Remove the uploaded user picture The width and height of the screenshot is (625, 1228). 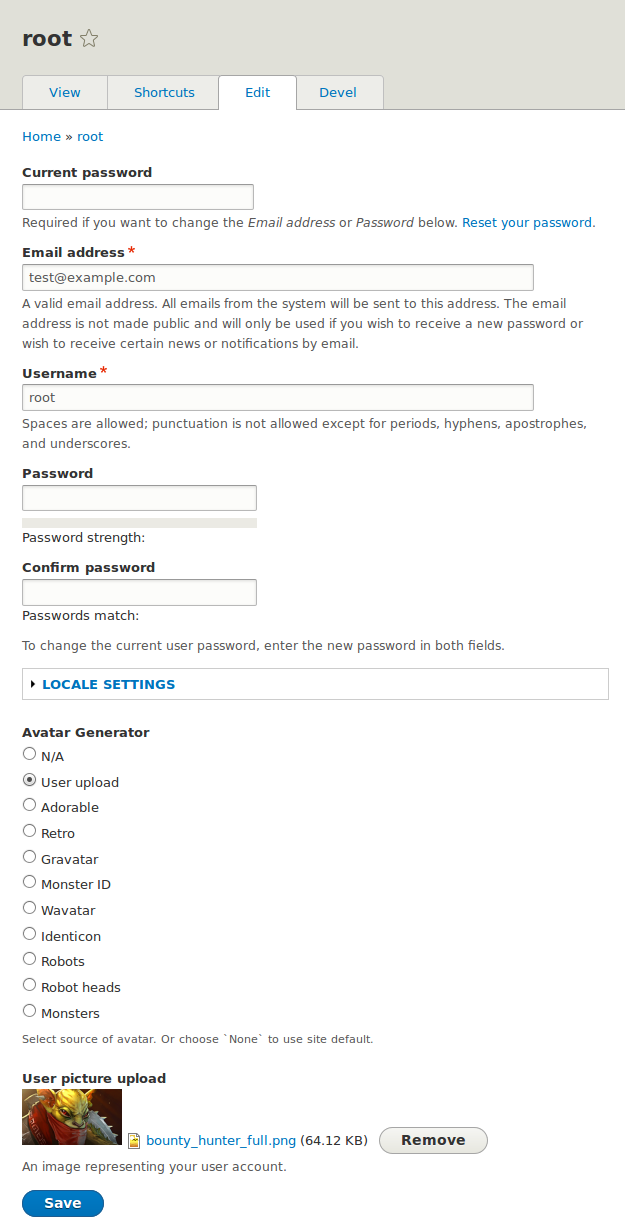point(433,1140)
